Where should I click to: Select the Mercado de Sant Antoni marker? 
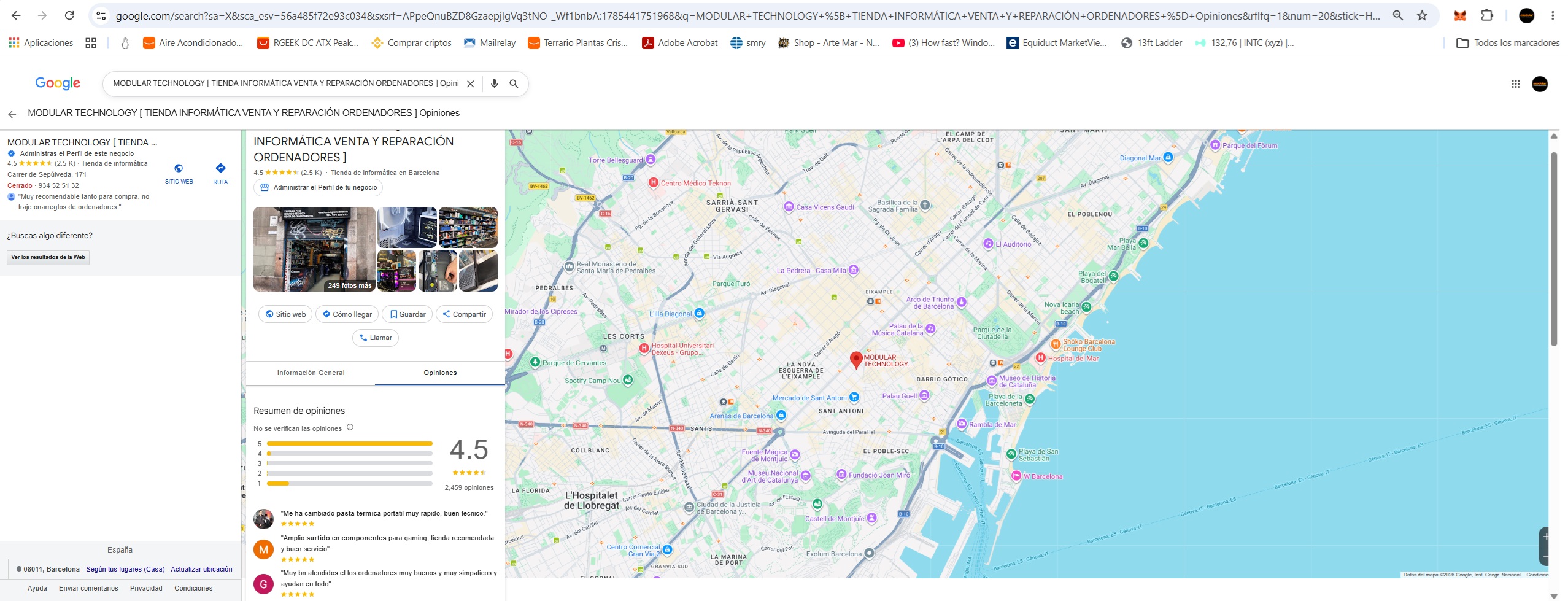[854, 397]
